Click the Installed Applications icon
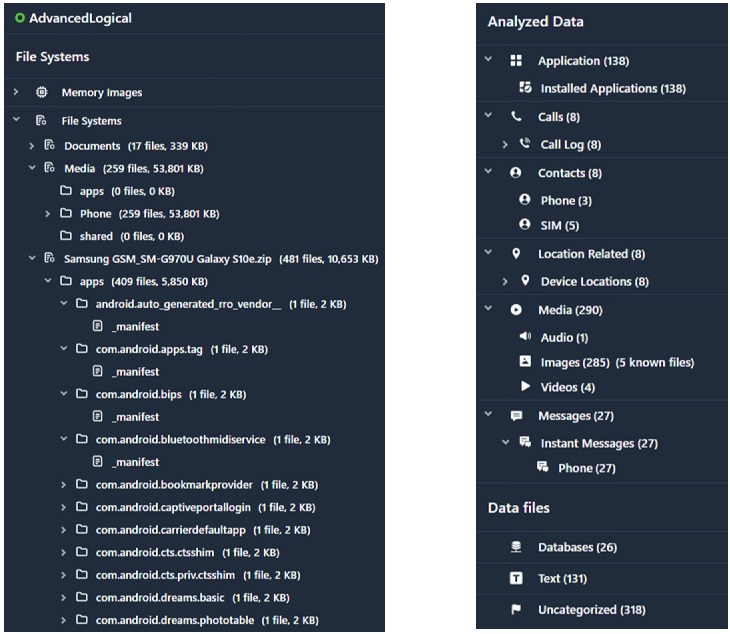The height and width of the screenshot is (634, 730). coord(525,88)
